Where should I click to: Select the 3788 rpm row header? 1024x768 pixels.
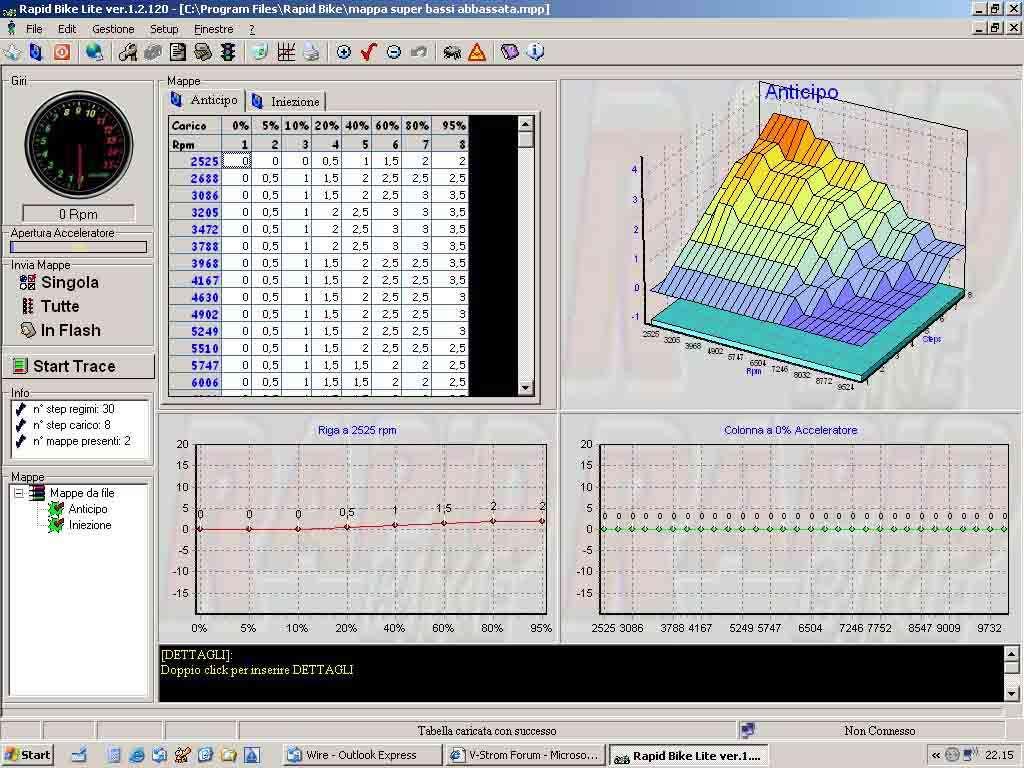click(195, 246)
